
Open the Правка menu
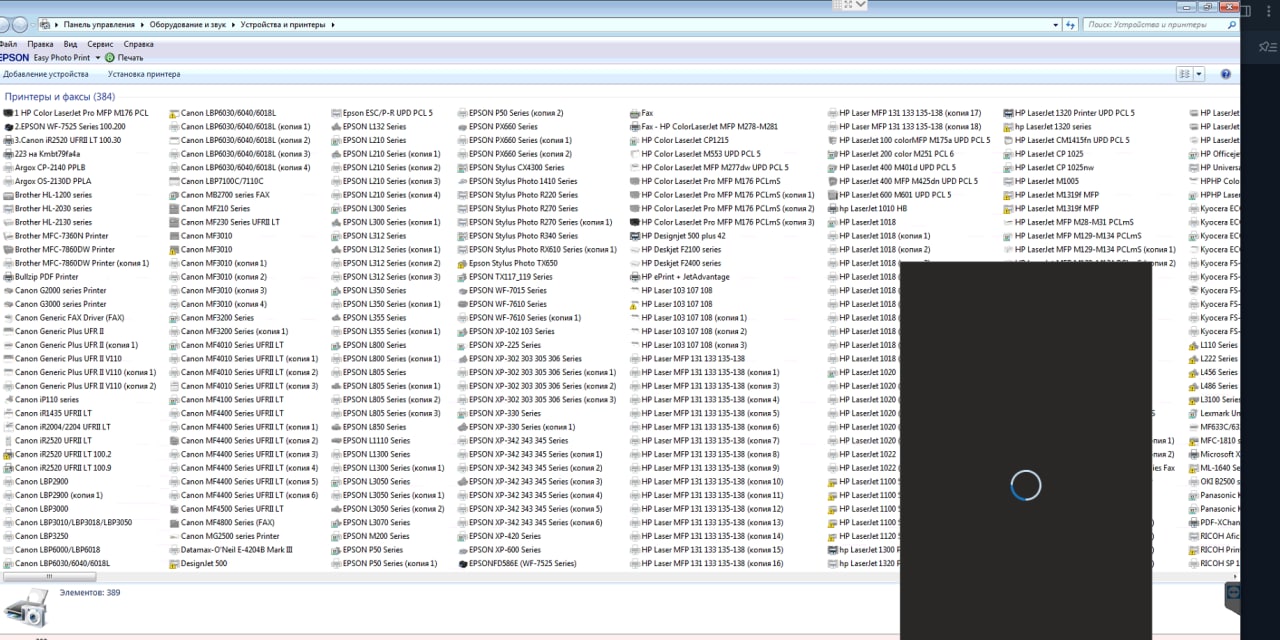40,44
